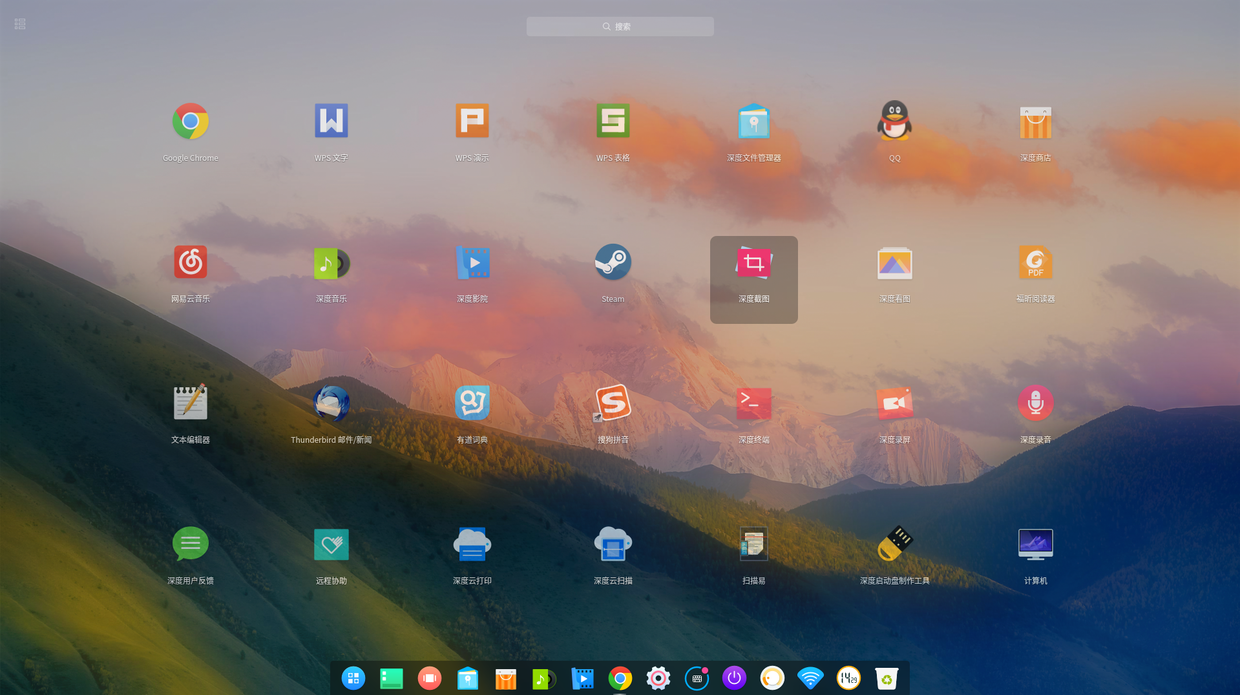
Task: Open 深度录屏 screen recorder
Action: coord(895,403)
